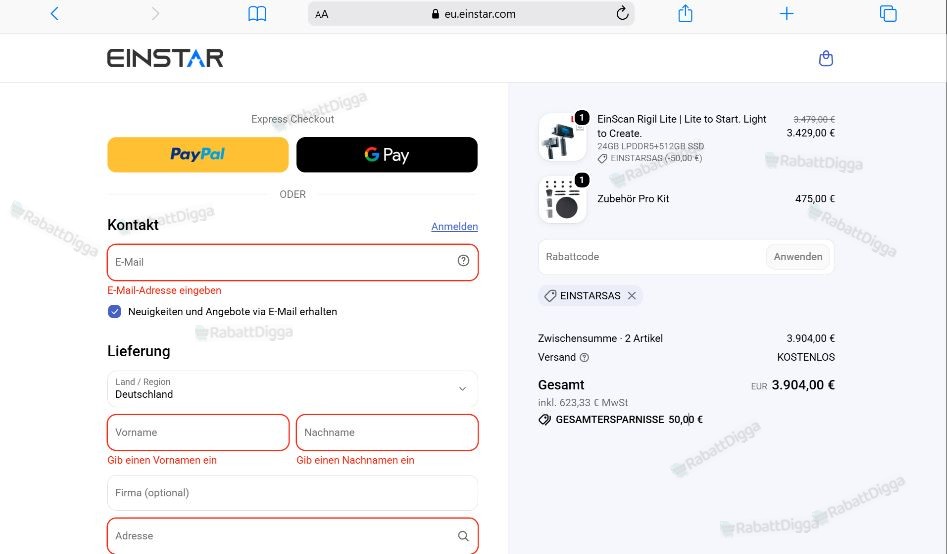Click the Safari forward arrow
947x554 pixels.
[x=155, y=13]
